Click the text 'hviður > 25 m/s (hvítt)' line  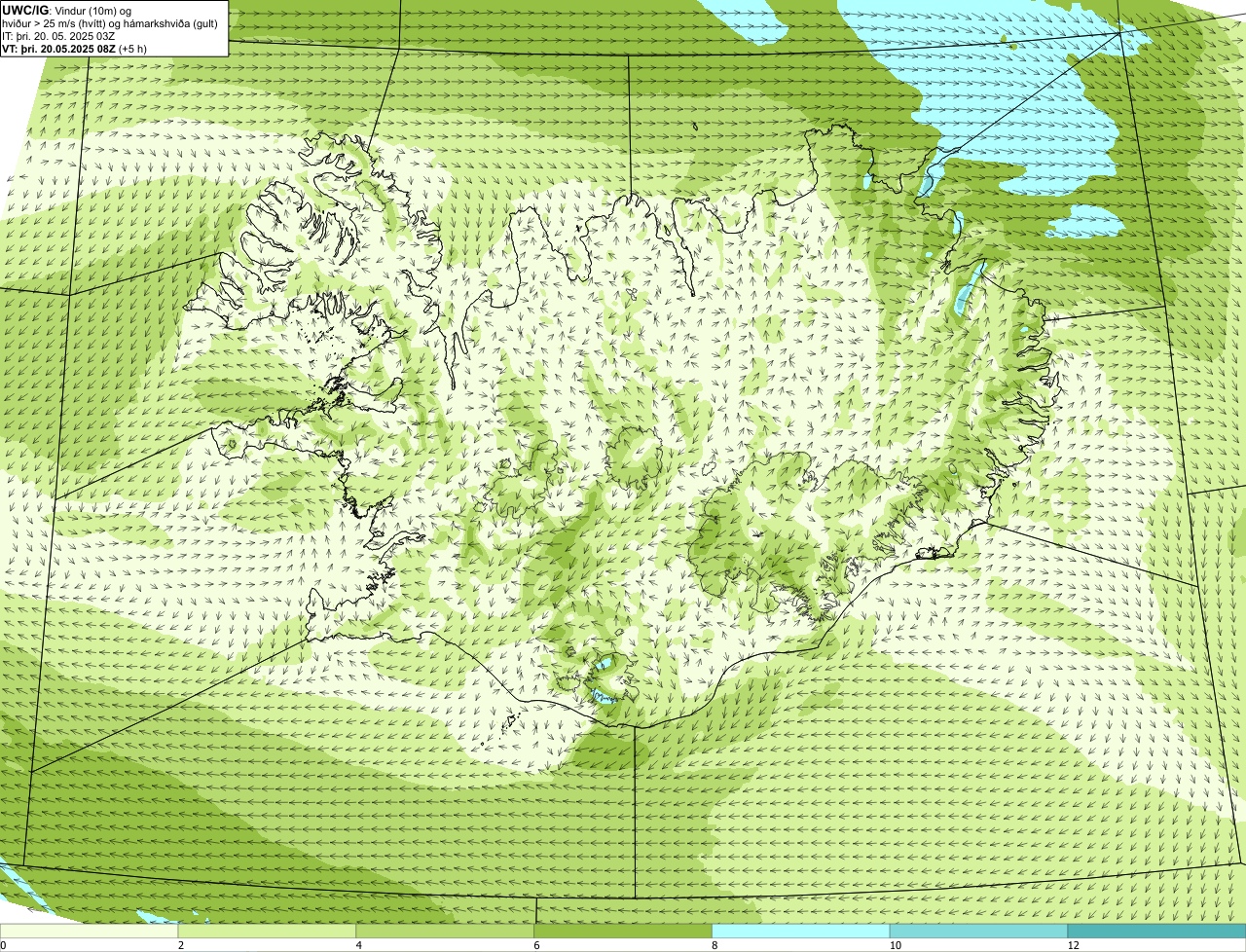click(x=110, y=22)
